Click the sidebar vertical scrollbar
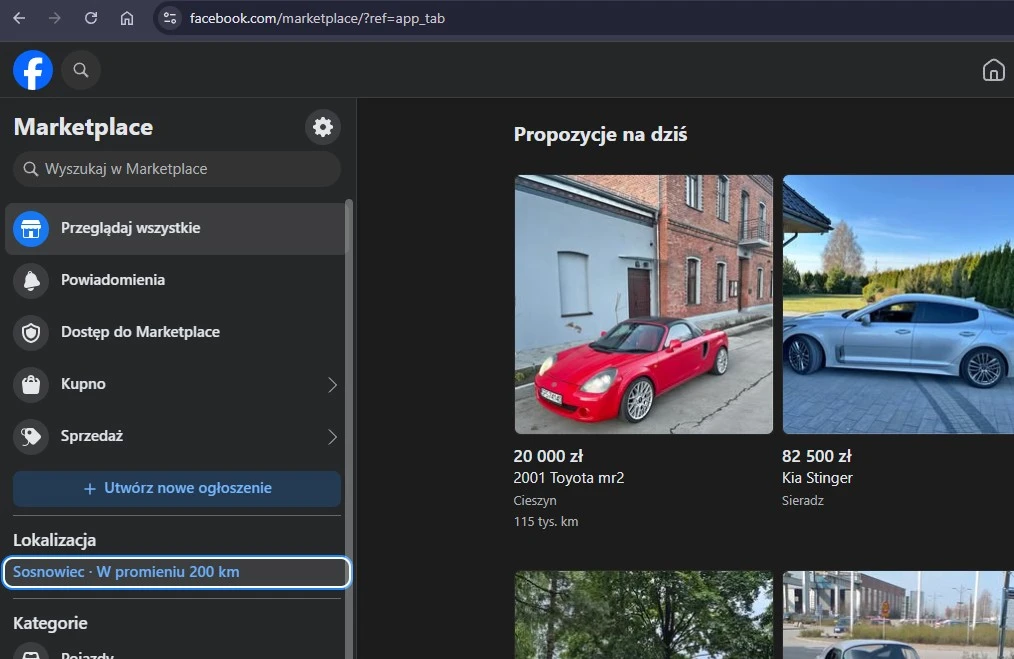Screen dimensions: 1014x659 pos(349,427)
